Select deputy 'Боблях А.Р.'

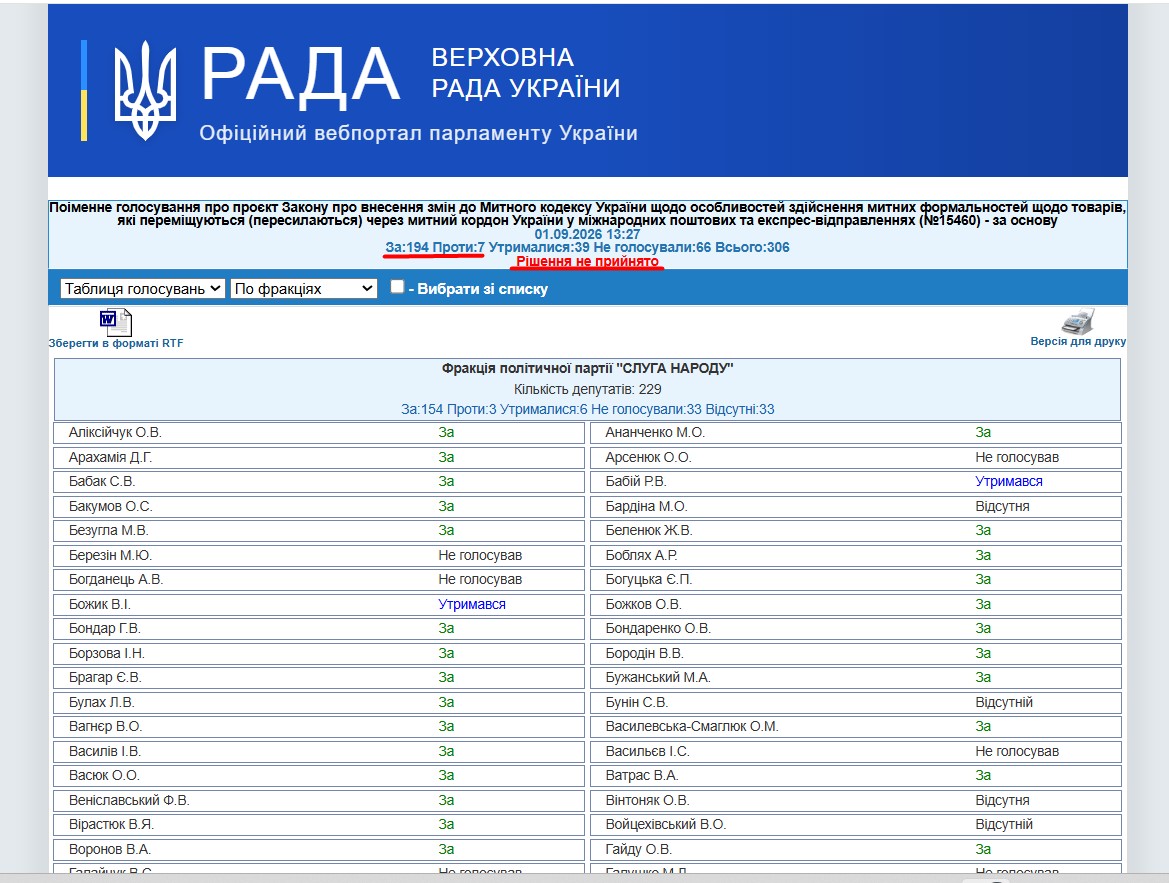[641, 555]
